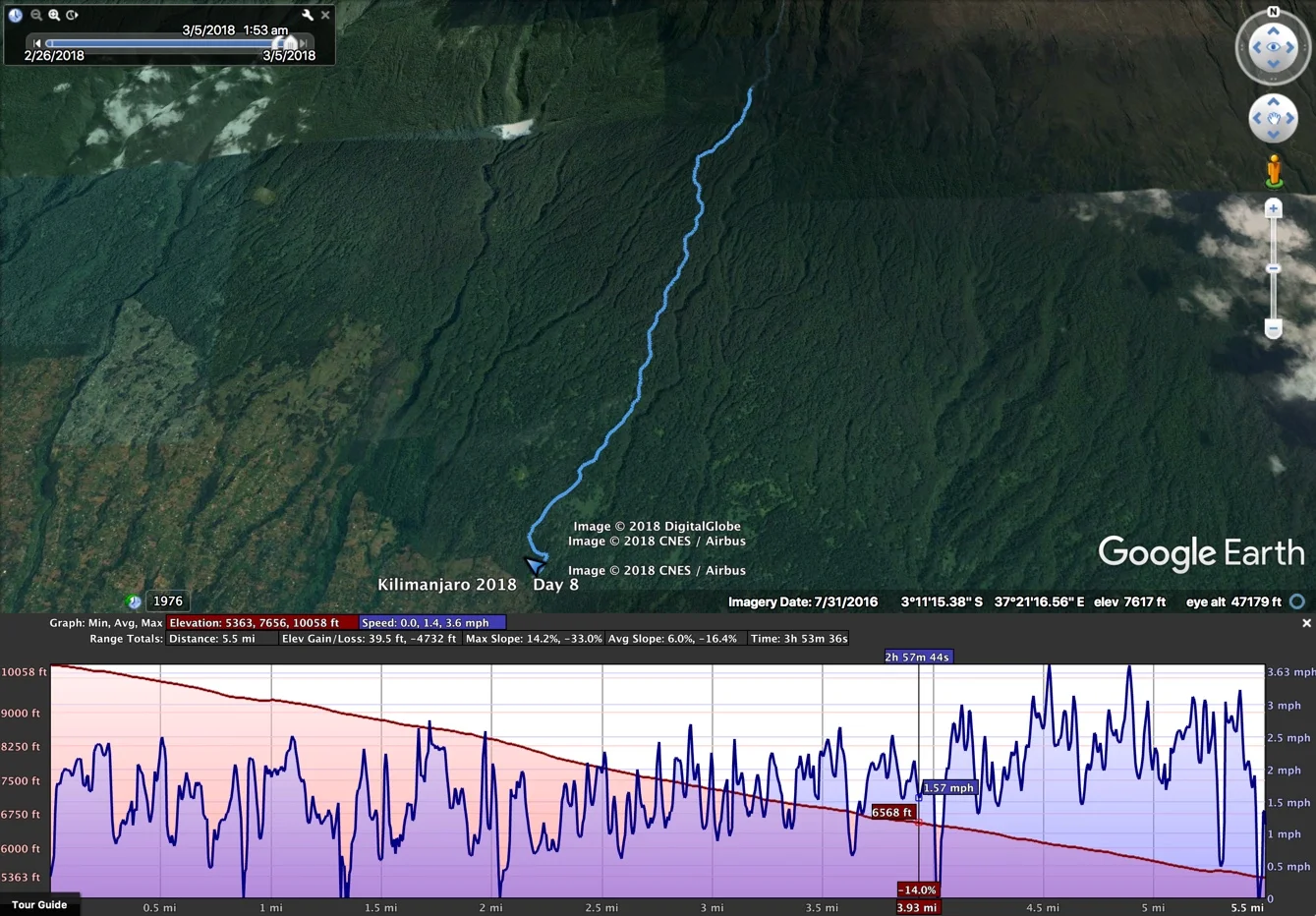Zoom out with the minus button
Image resolution: width=1316 pixels, height=916 pixels.
coord(1274,328)
